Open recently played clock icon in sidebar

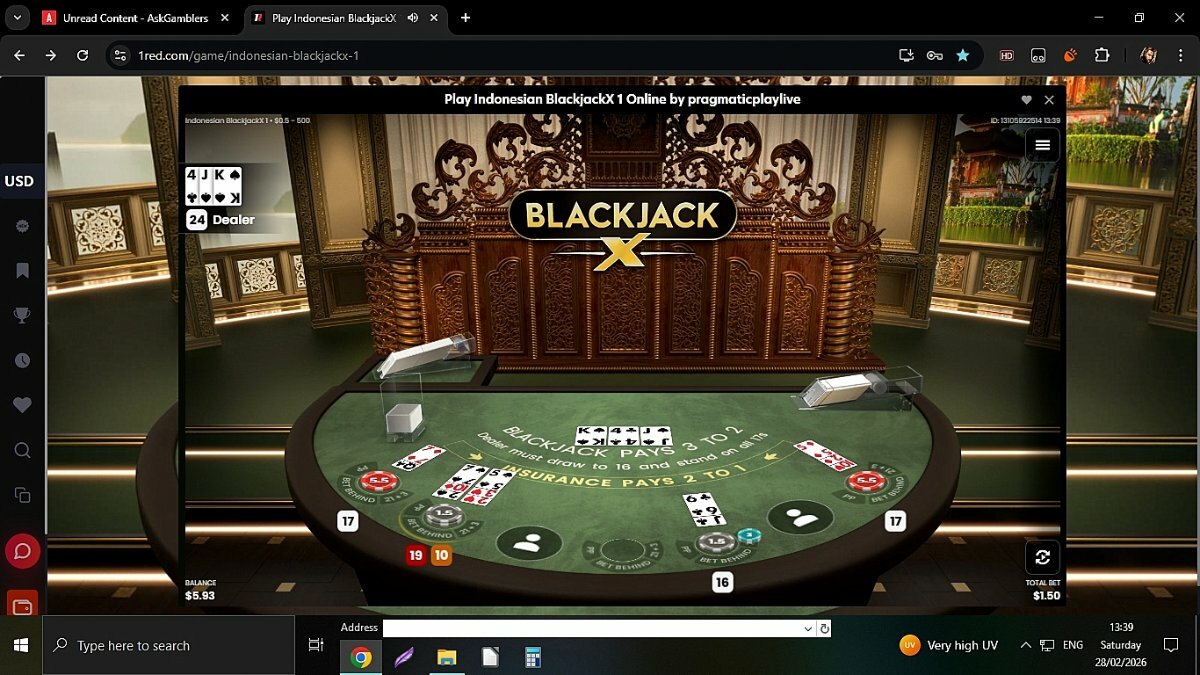(22, 361)
